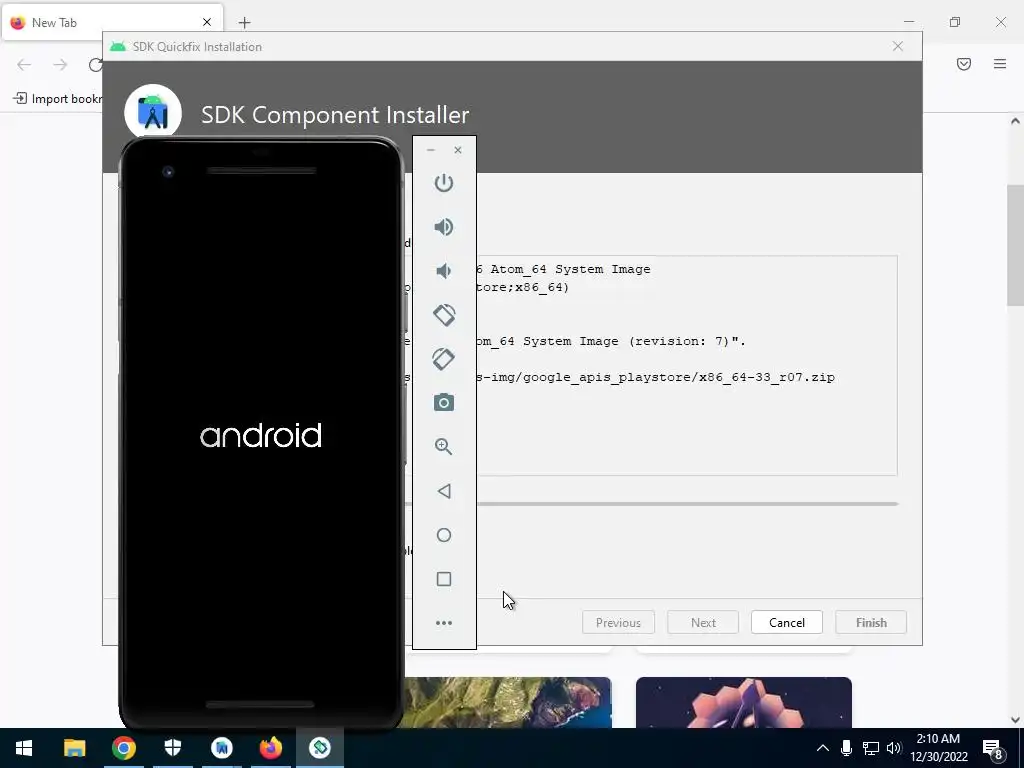This screenshot has width=1024, height=768.
Task: Tap the emulator Overview square button
Action: [x=443, y=579]
